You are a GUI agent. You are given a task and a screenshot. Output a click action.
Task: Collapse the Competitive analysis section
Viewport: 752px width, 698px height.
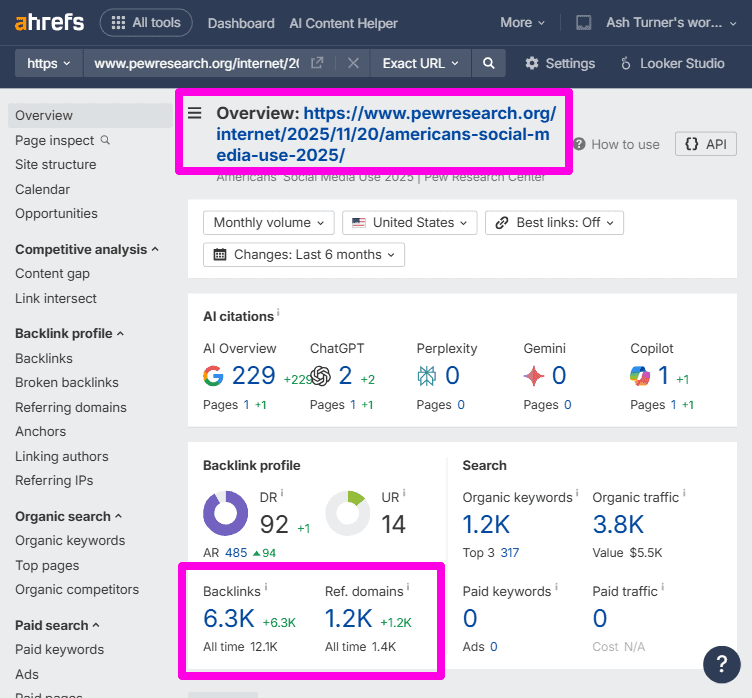[87, 249]
